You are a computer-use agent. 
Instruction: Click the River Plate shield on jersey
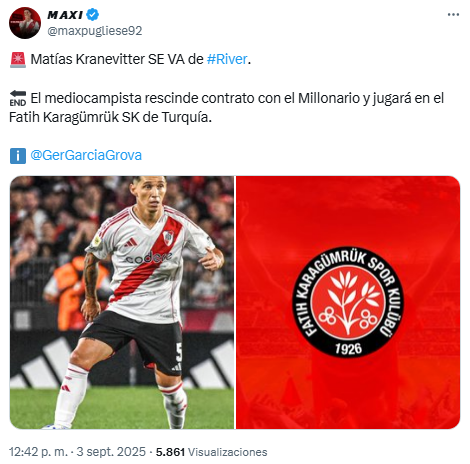[168, 238]
